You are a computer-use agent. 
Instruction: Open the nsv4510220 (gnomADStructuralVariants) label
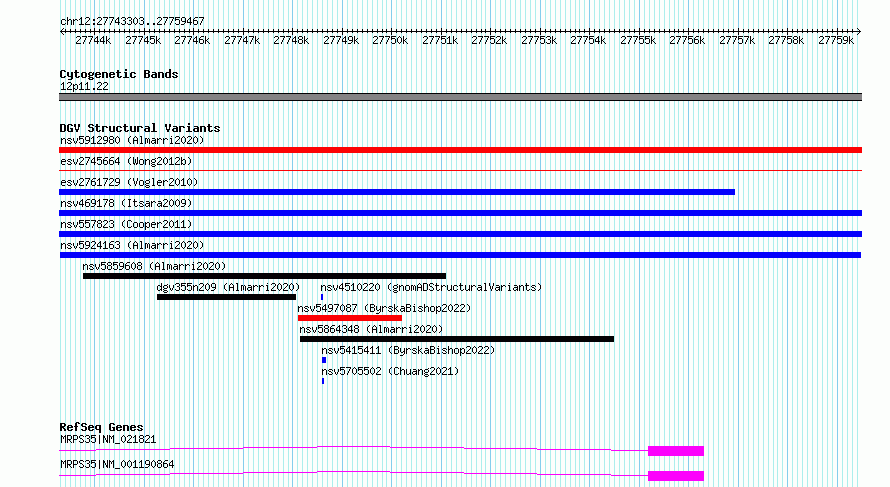pos(431,287)
